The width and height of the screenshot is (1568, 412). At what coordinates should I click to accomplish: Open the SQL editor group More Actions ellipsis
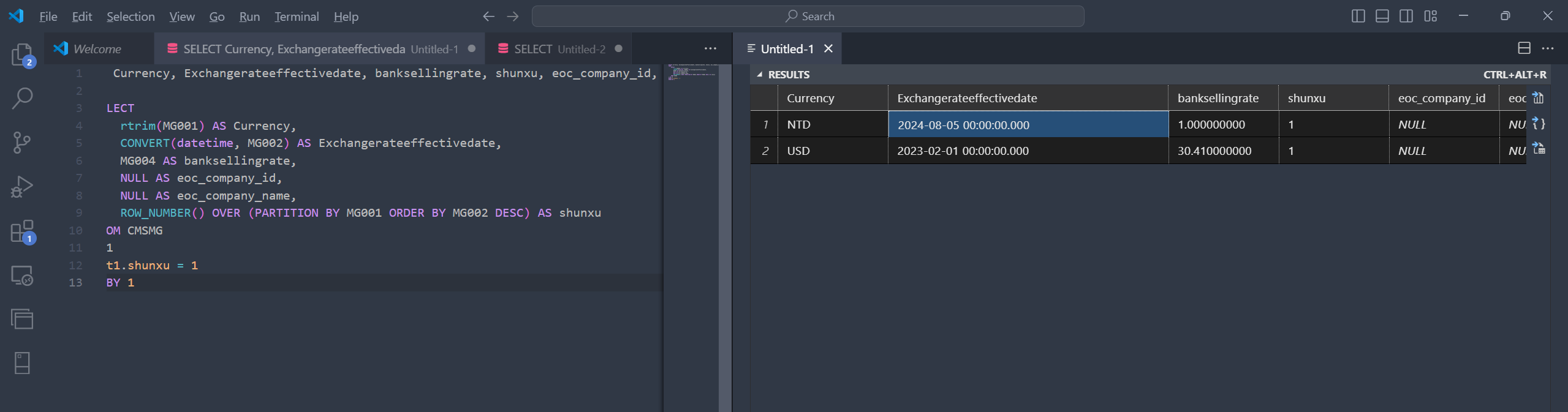click(710, 48)
